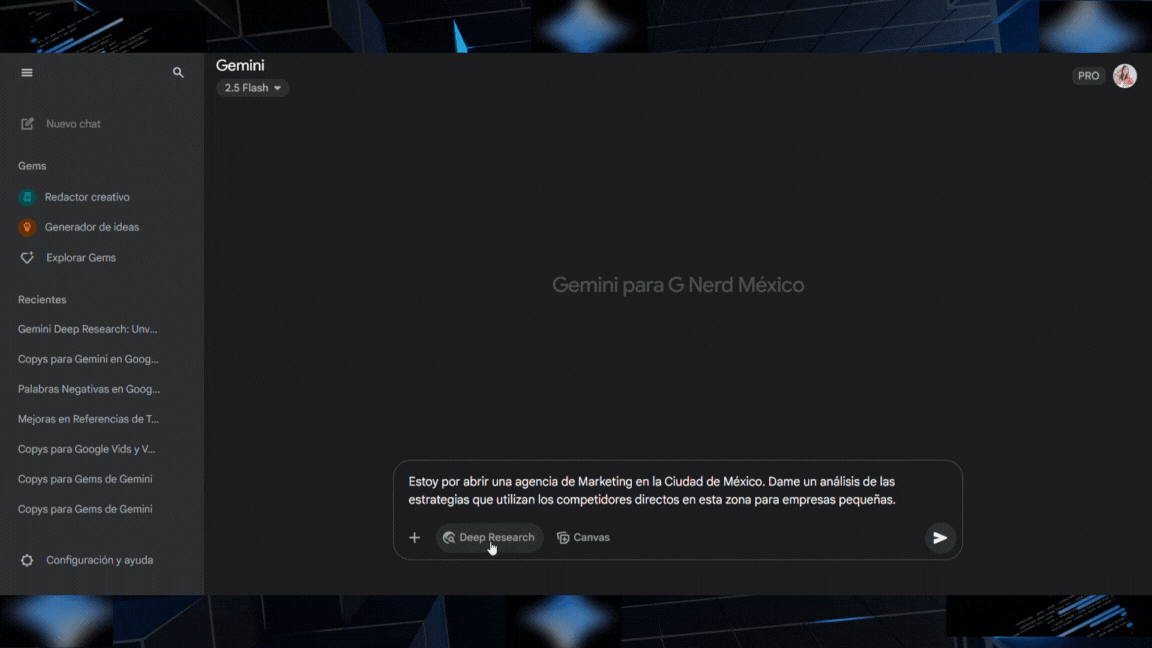Open Copys para Google Vids chat
This screenshot has height=648, width=1152.
pyautogui.click(x=86, y=448)
